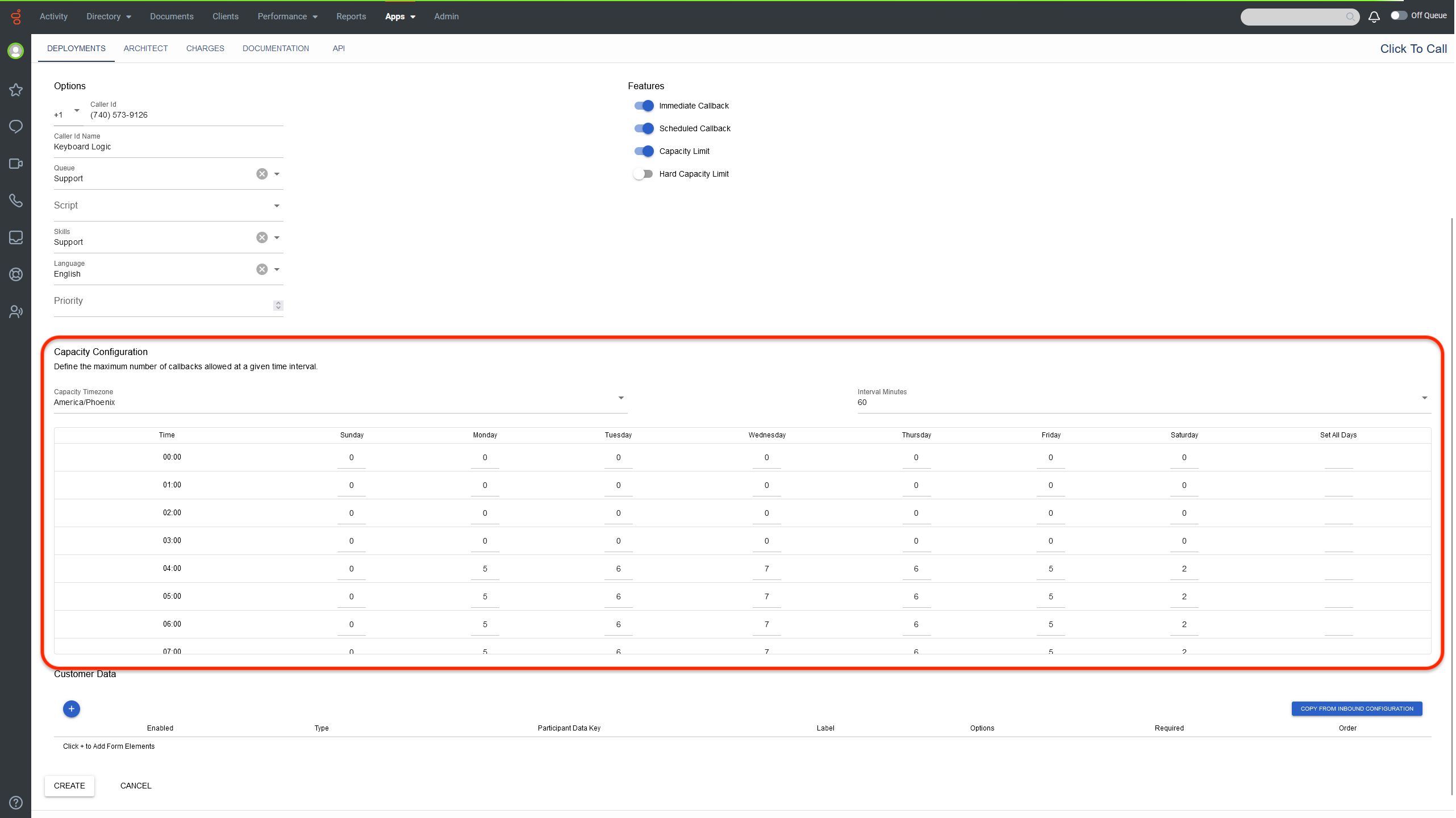The image size is (1456, 818).
Task: Click the video camera sidebar icon
Action: point(16,164)
